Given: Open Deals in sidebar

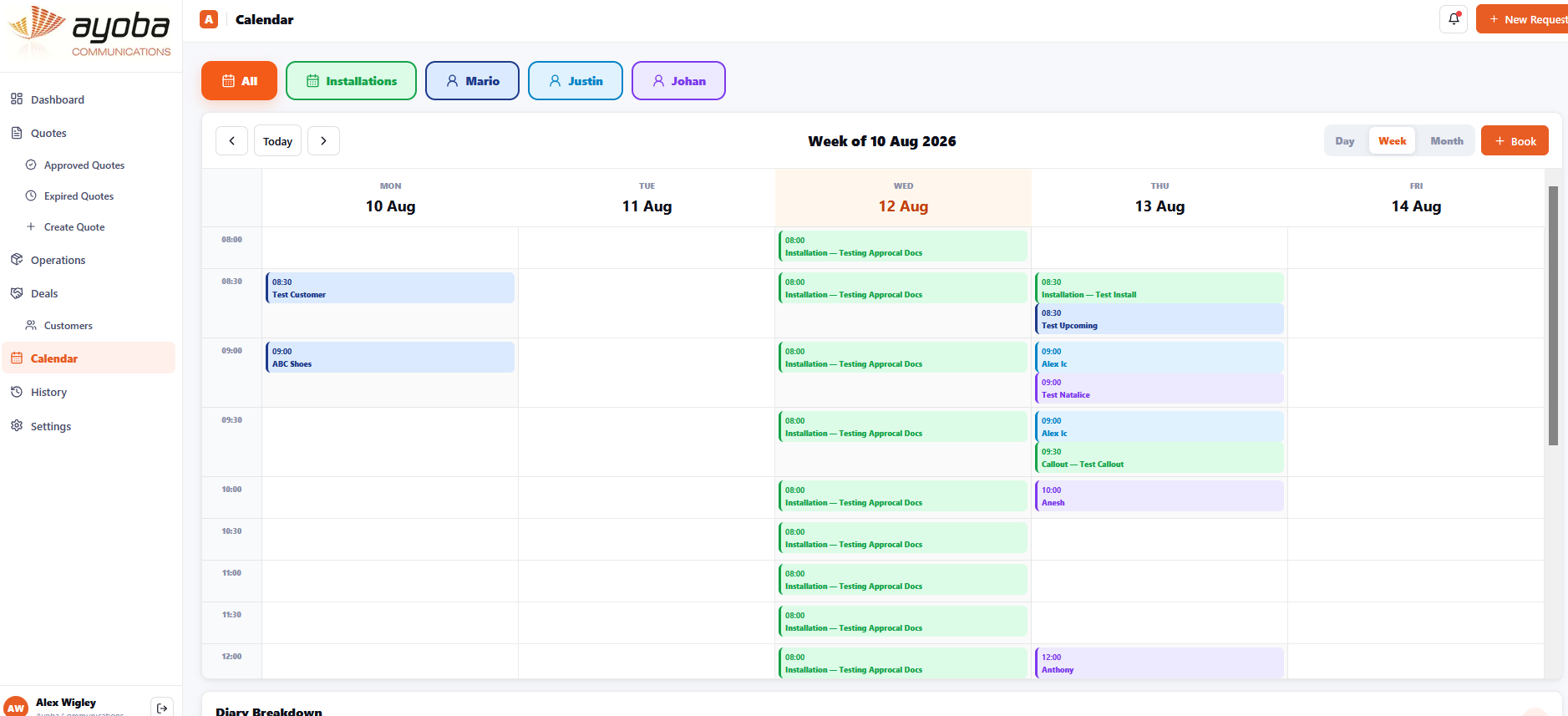Looking at the screenshot, I should pyautogui.click(x=89, y=293).
